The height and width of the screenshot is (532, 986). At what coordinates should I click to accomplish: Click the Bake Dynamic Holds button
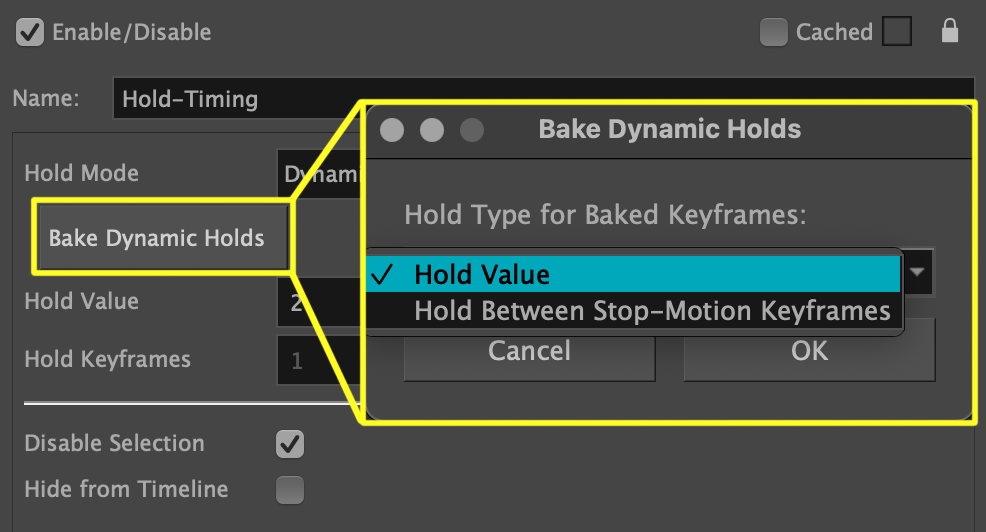click(x=161, y=237)
